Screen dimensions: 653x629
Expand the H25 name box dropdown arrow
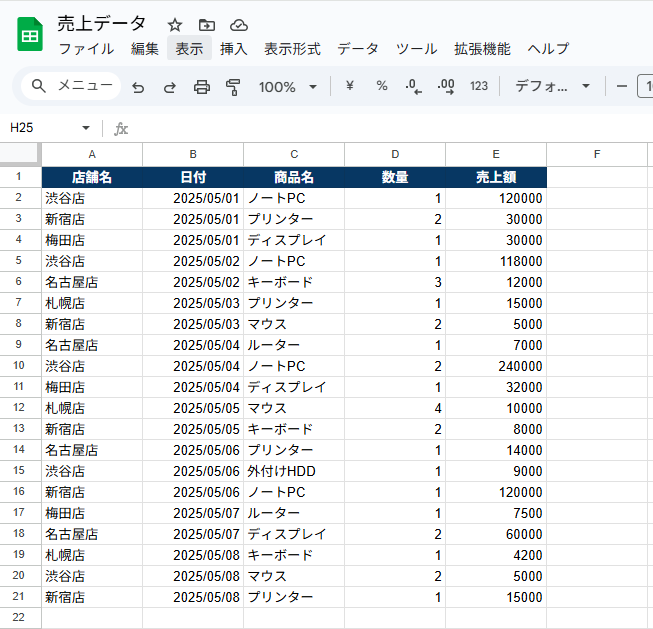point(86,127)
